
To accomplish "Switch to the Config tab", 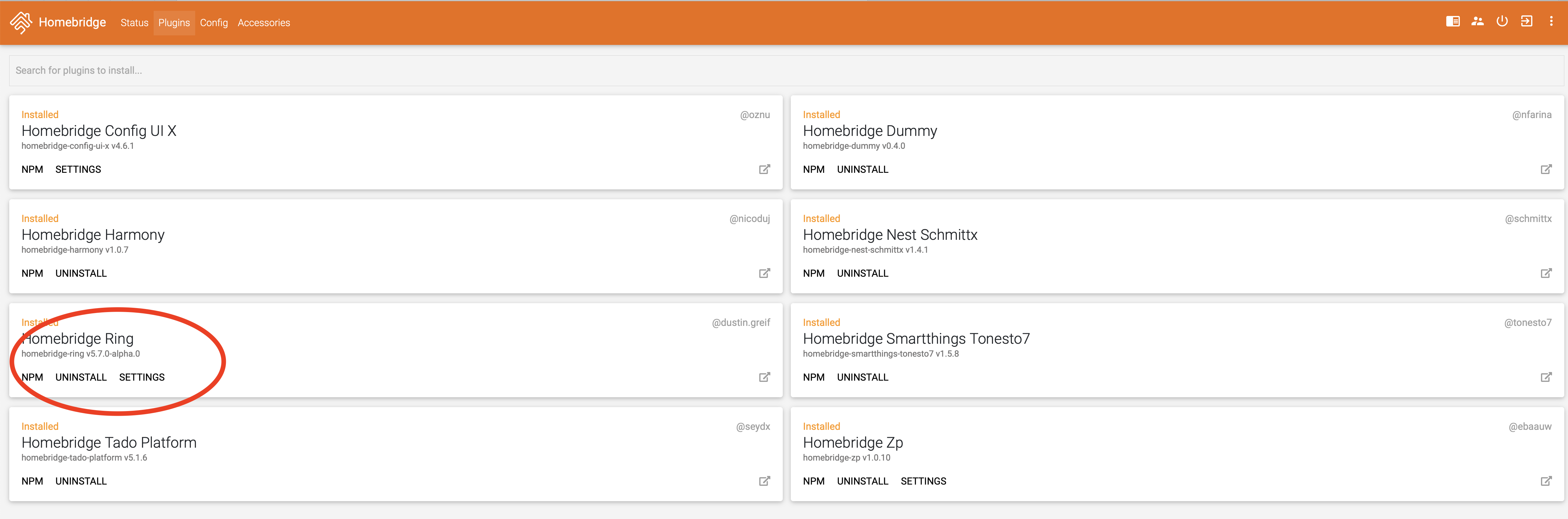I will click(x=214, y=22).
